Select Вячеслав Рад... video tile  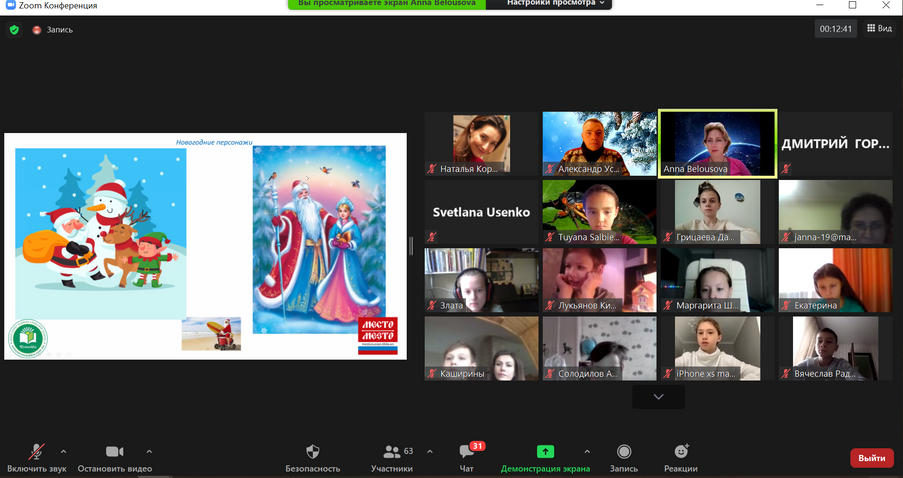tap(836, 348)
